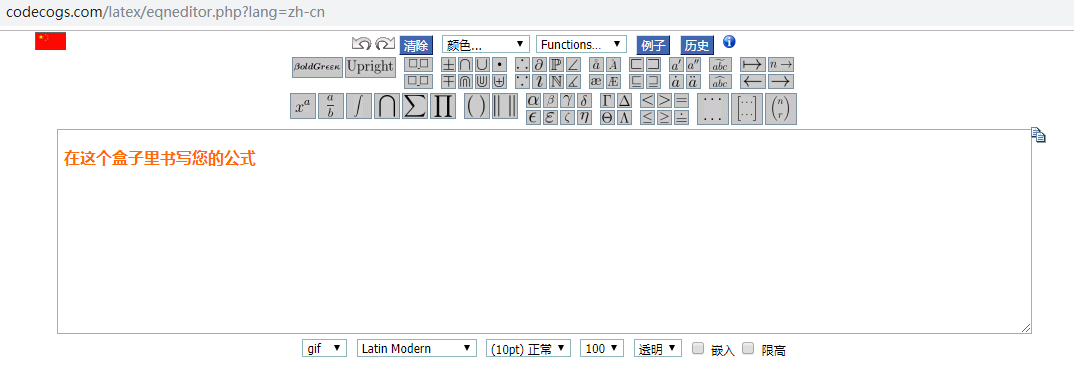Viewport: 1074px width, 390px height.
Task: Insert the a-prime accent
Action: (677, 64)
